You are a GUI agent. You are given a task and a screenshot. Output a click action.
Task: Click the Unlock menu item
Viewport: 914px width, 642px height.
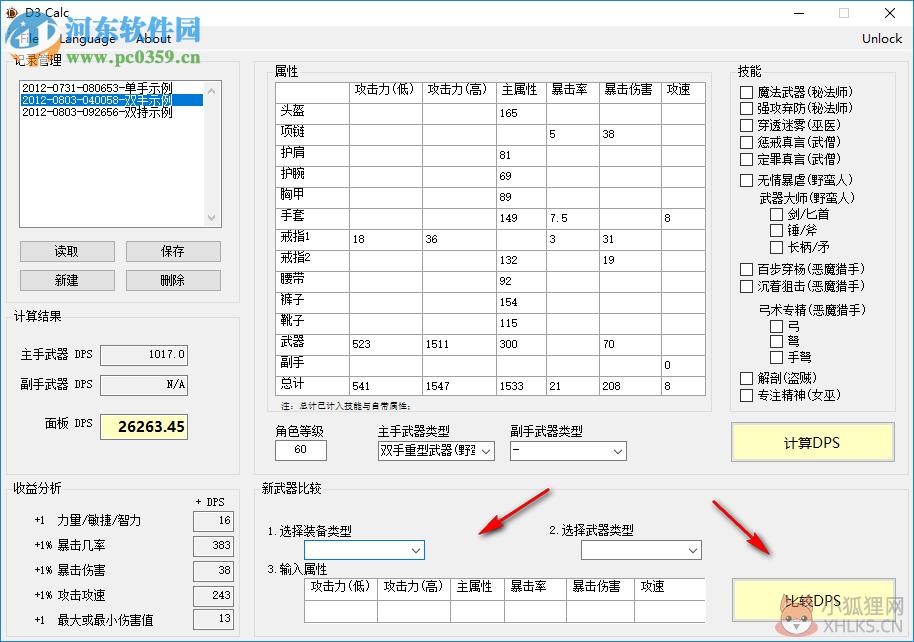(x=881, y=38)
